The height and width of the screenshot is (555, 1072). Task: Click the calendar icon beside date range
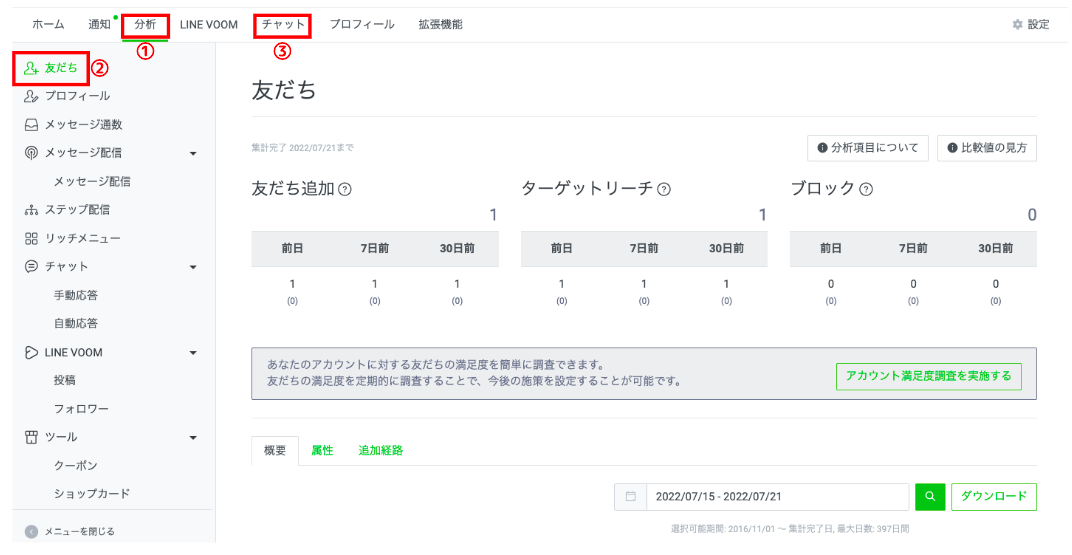630,497
